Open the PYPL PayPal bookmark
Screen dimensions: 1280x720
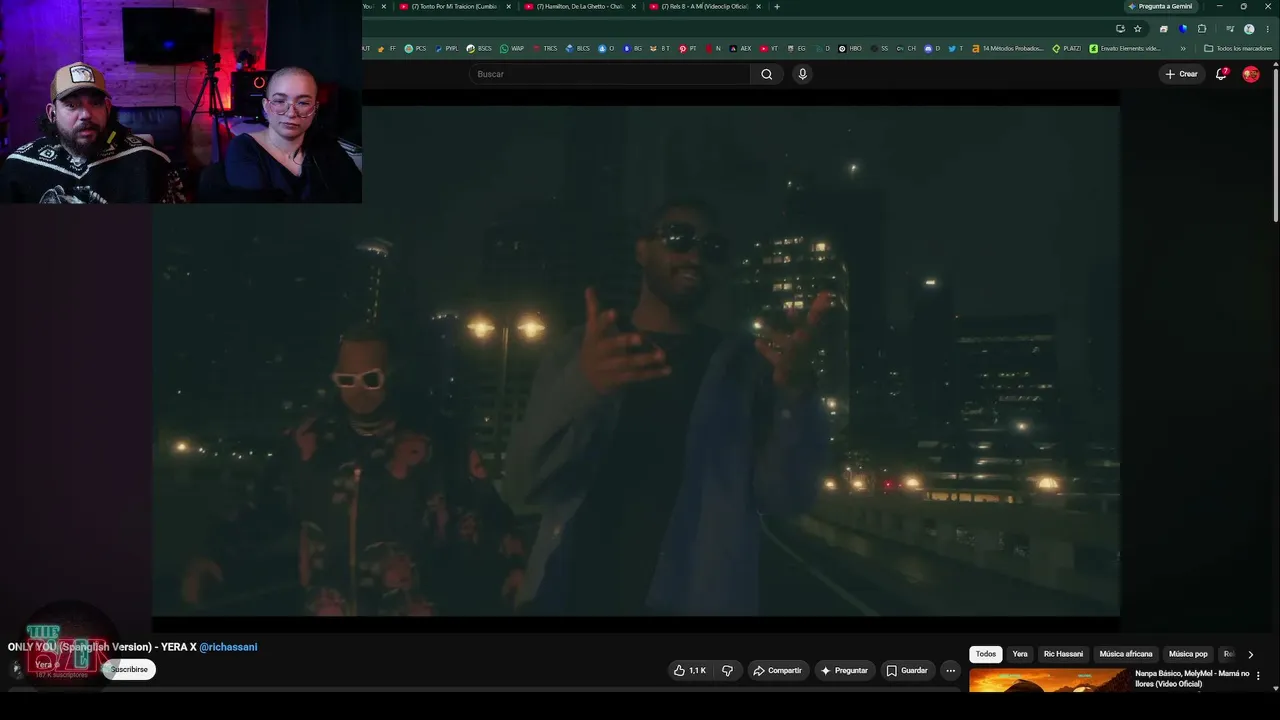447,48
